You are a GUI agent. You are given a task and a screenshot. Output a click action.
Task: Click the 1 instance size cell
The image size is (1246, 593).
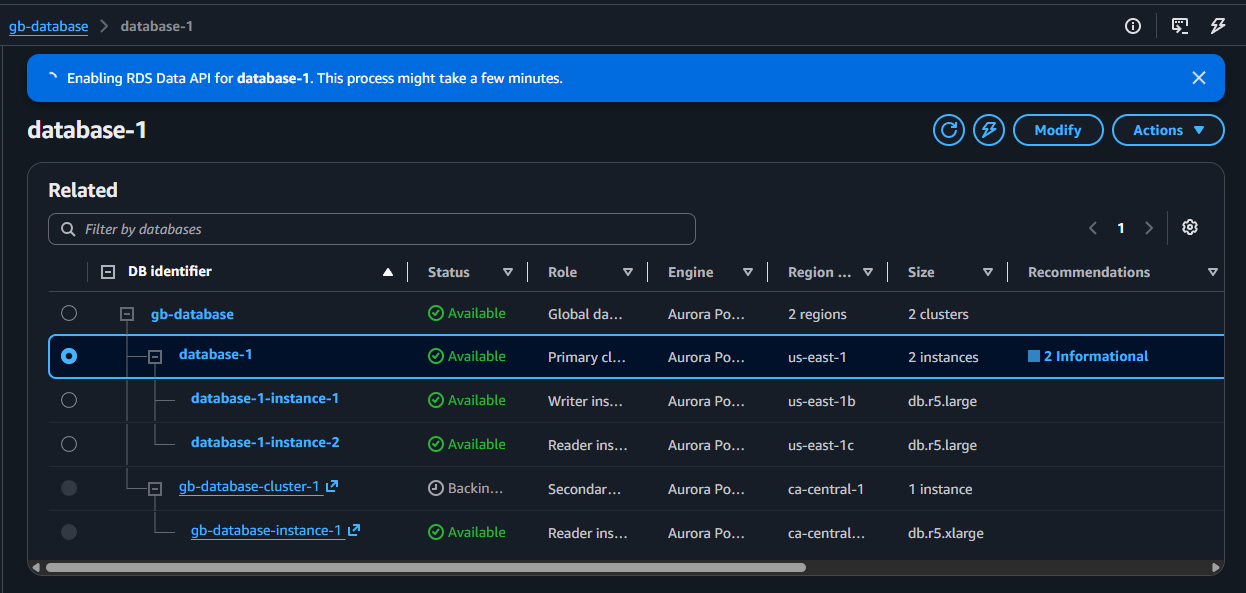click(940, 489)
